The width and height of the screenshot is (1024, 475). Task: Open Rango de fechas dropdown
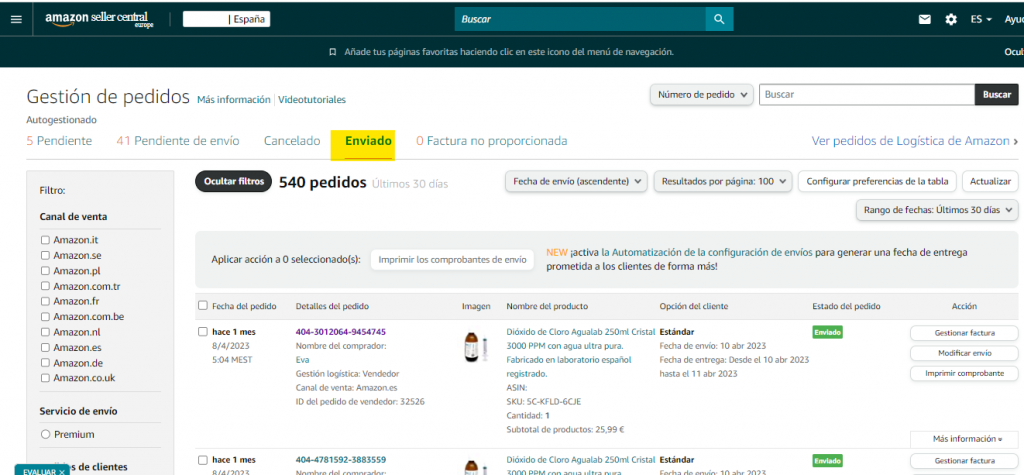pyautogui.click(x=936, y=210)
